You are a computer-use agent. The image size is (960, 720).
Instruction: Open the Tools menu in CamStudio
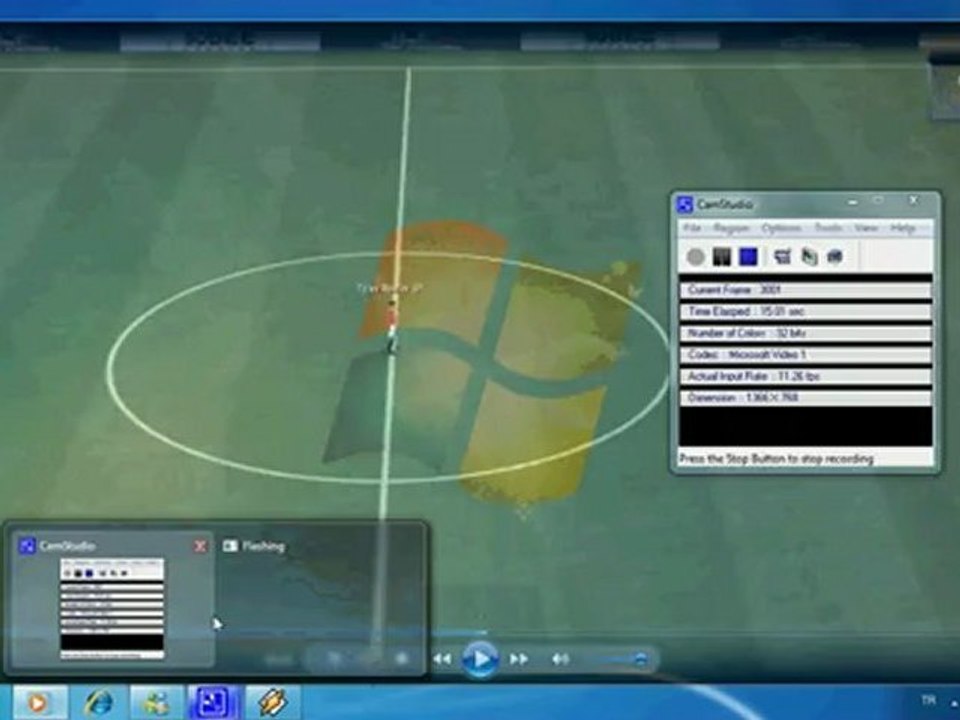tap(828, 228)
